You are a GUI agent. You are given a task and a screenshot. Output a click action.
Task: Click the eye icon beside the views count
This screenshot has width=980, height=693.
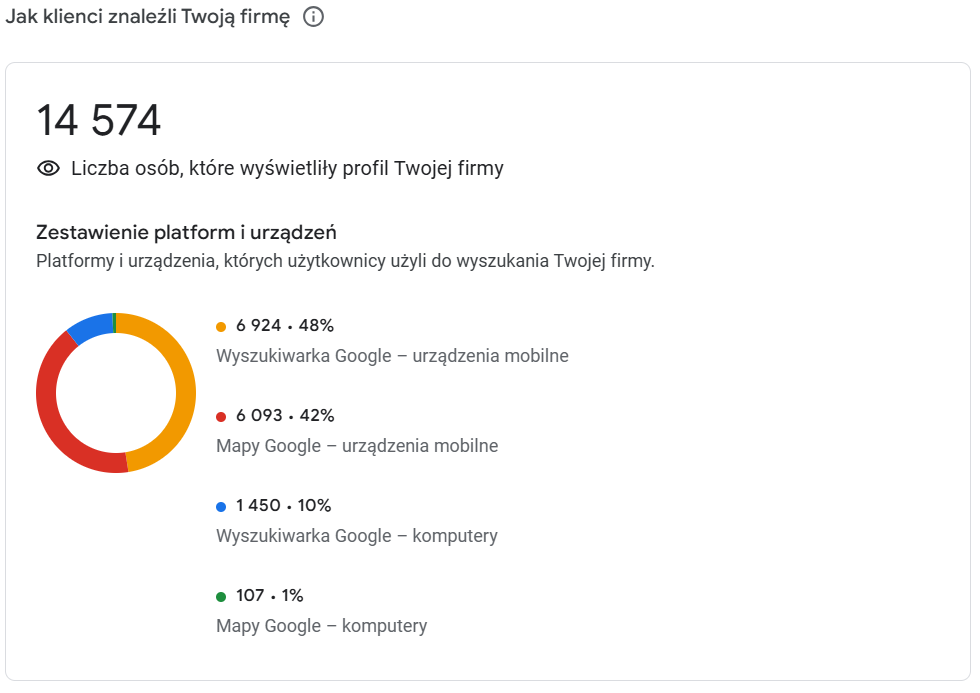click(x=47, y=168)
